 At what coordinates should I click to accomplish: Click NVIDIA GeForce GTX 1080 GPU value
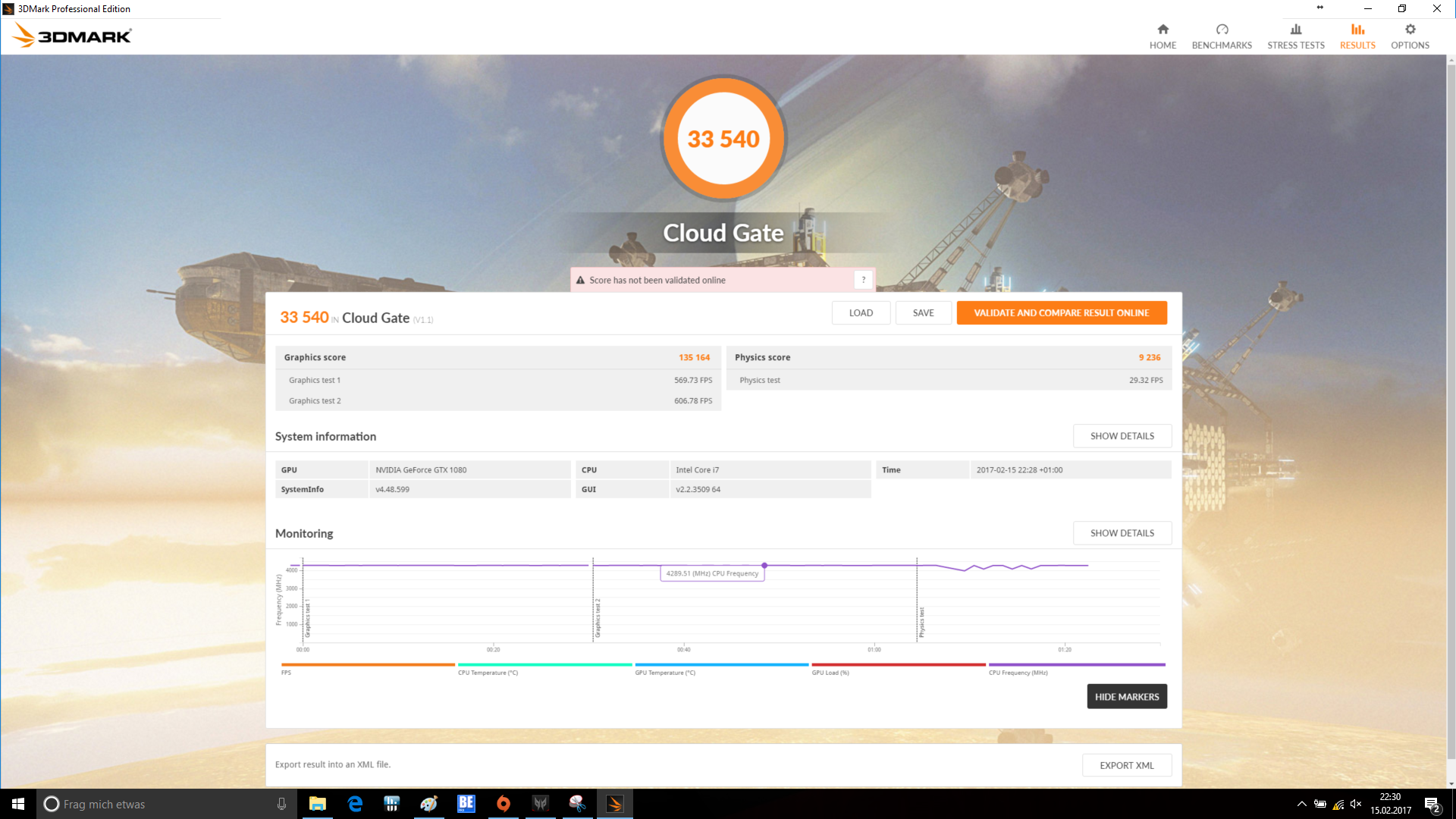tap(421, 469)
